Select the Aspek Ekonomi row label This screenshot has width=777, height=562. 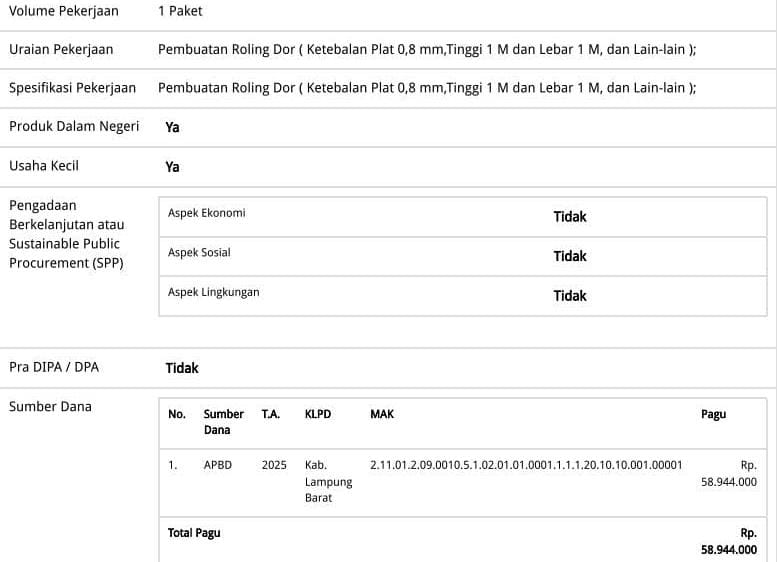206,213
